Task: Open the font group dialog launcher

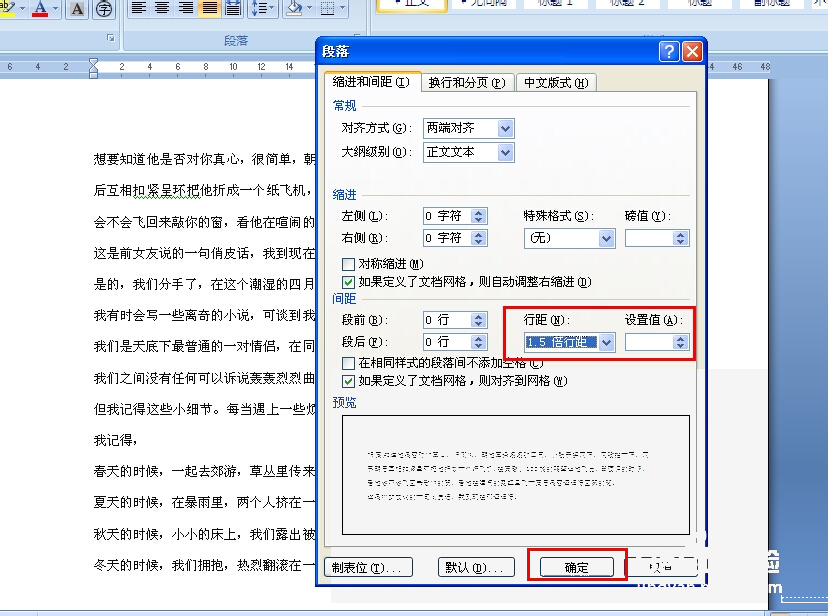Action: pyautogui.click(x=111, y=37)
